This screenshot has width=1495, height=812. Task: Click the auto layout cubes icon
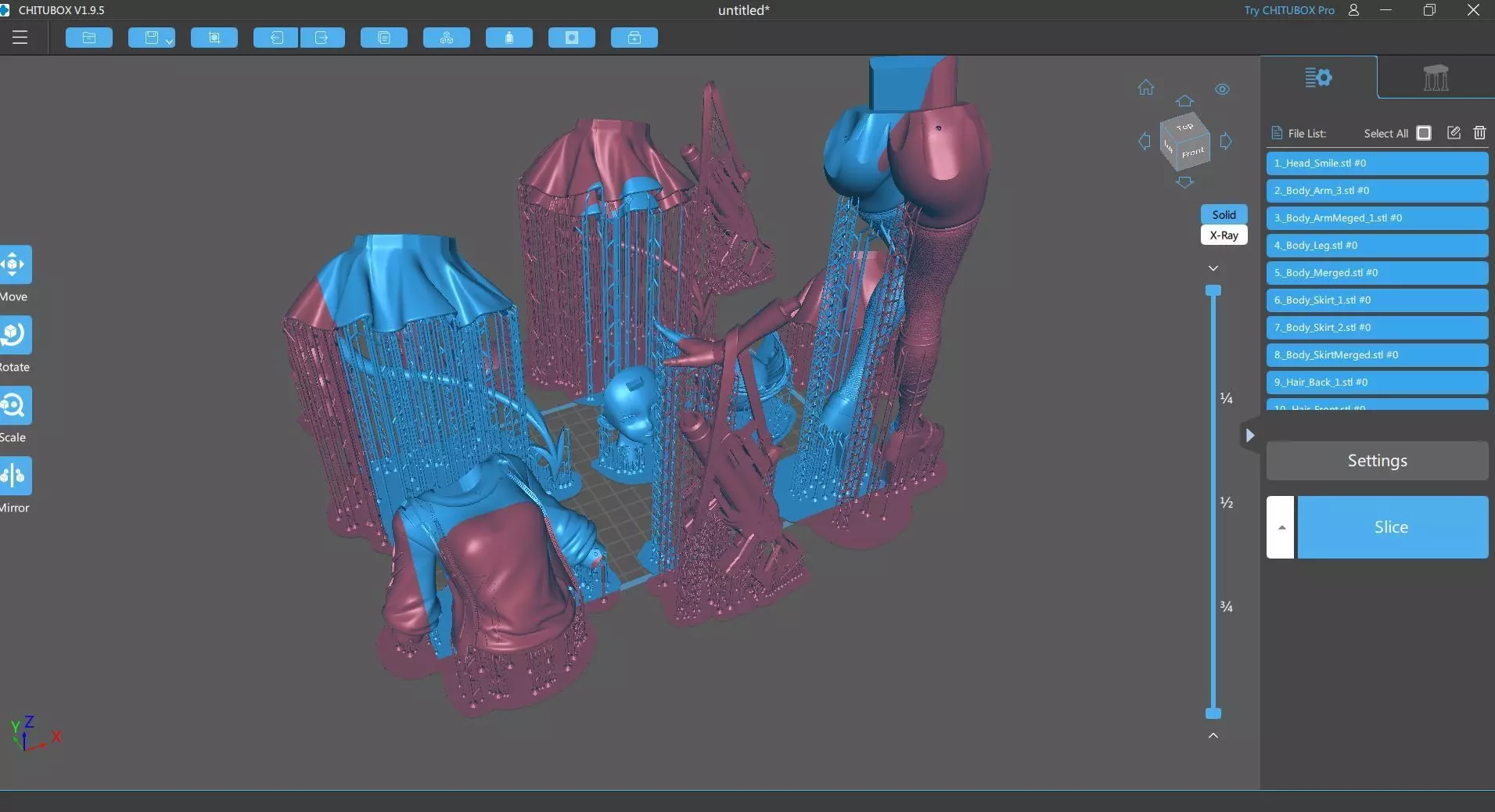[x=447, y=38]
